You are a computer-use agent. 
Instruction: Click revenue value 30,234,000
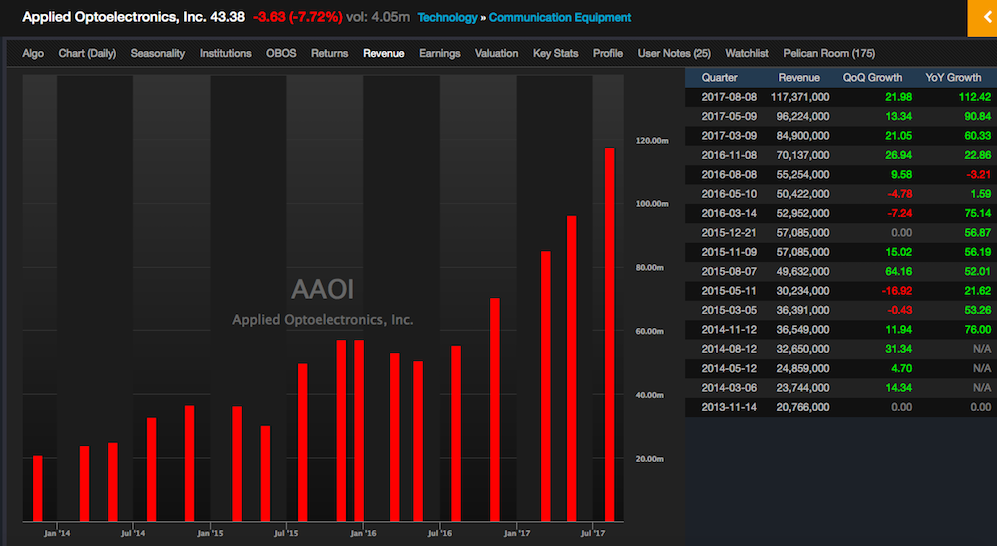(802, 291)
